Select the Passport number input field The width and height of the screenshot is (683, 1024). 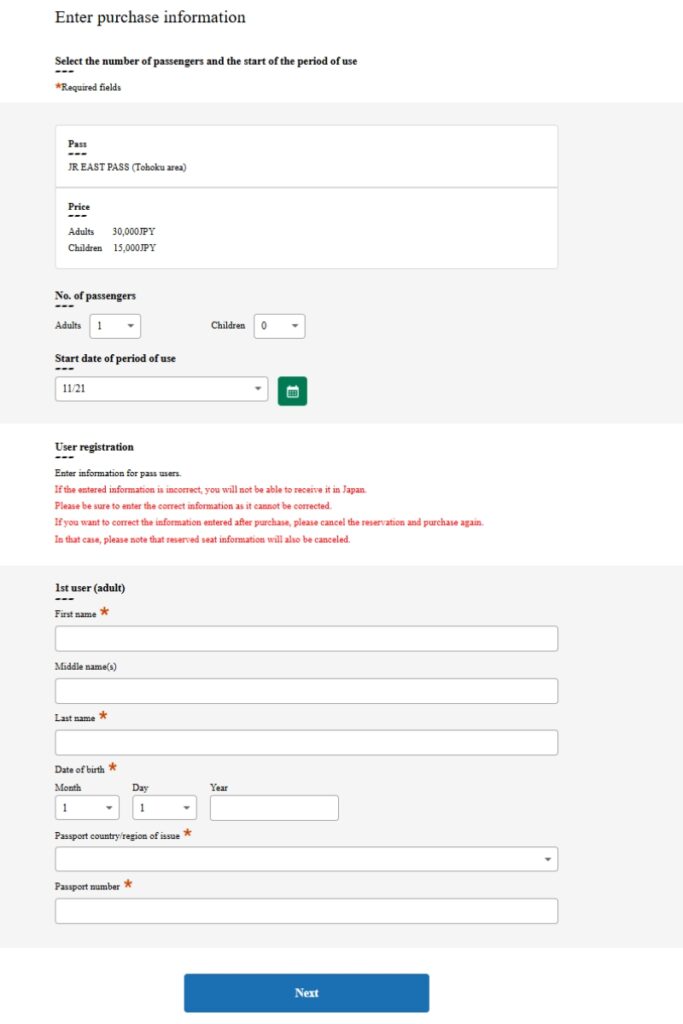click(x=305, y=910)
